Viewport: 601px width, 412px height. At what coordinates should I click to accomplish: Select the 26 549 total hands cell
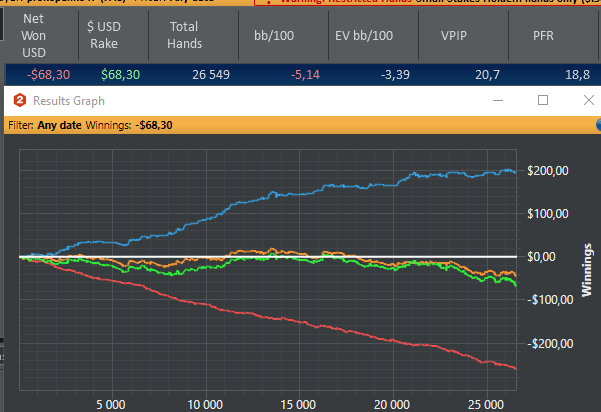211,74
